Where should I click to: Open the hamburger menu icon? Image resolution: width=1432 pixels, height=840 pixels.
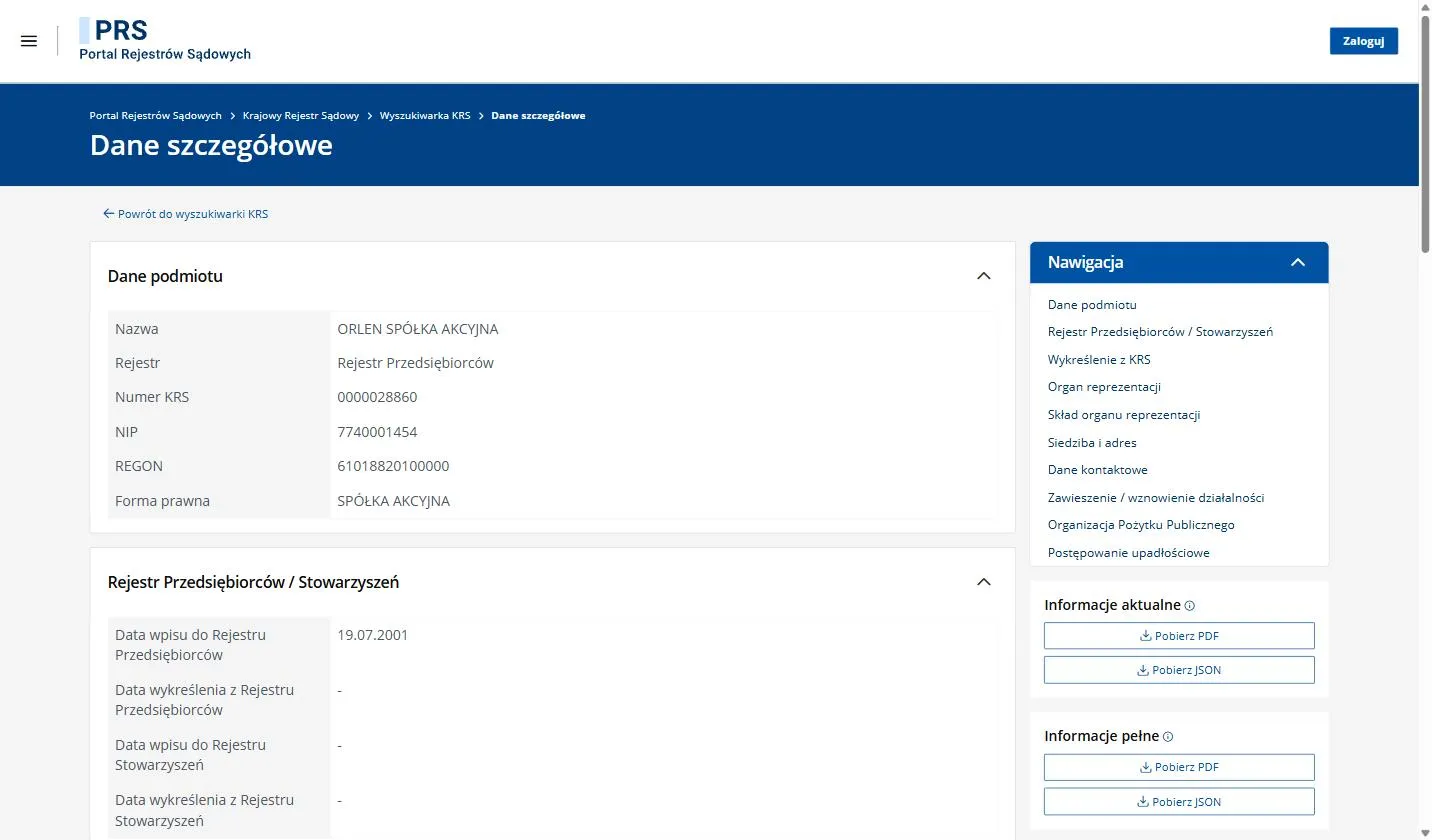pyautogui.click(x=29, y=41)
